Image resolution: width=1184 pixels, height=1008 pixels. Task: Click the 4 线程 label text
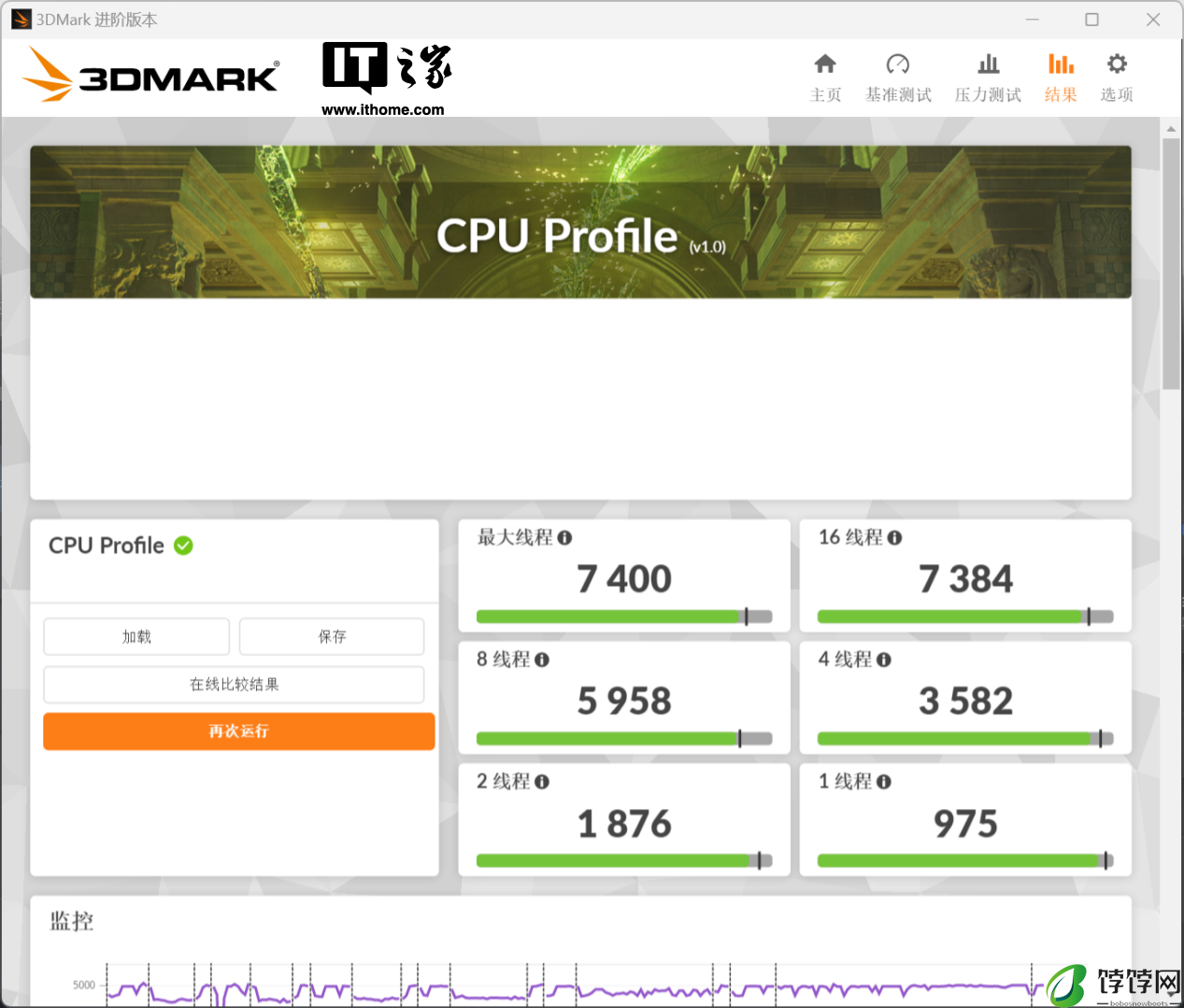[x=846, y=660]
